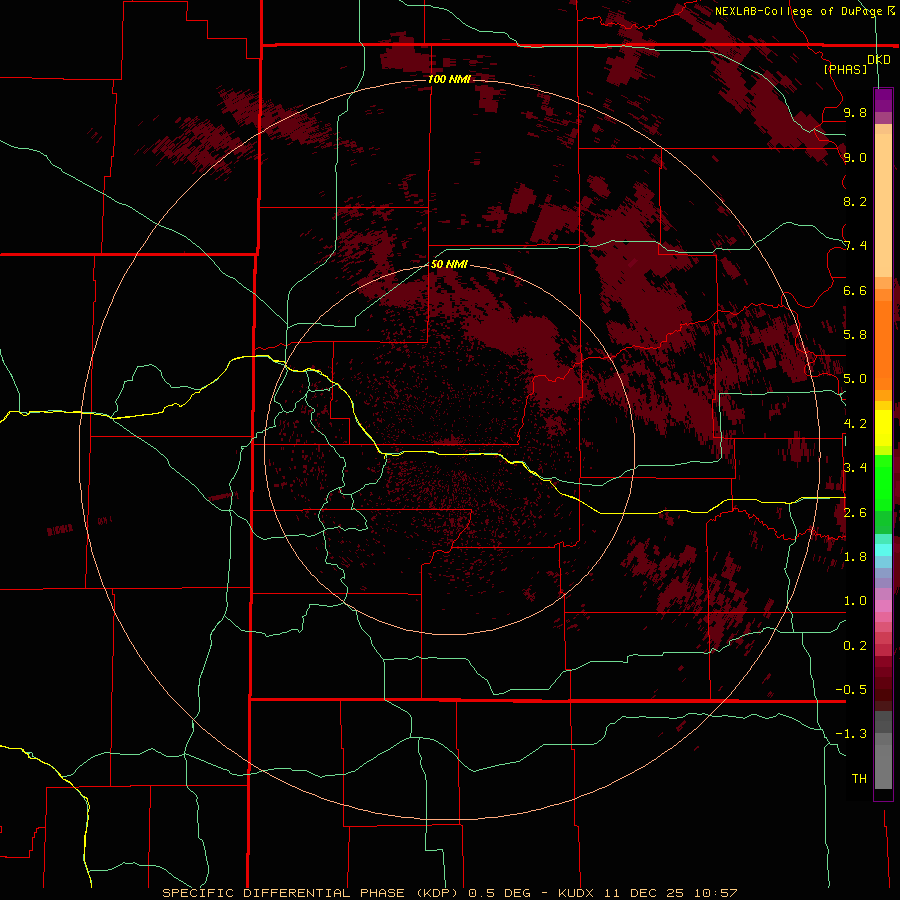900x900 pixels.
Task: Click the KUDX station identifier in the caption
Action: [578, 893]
